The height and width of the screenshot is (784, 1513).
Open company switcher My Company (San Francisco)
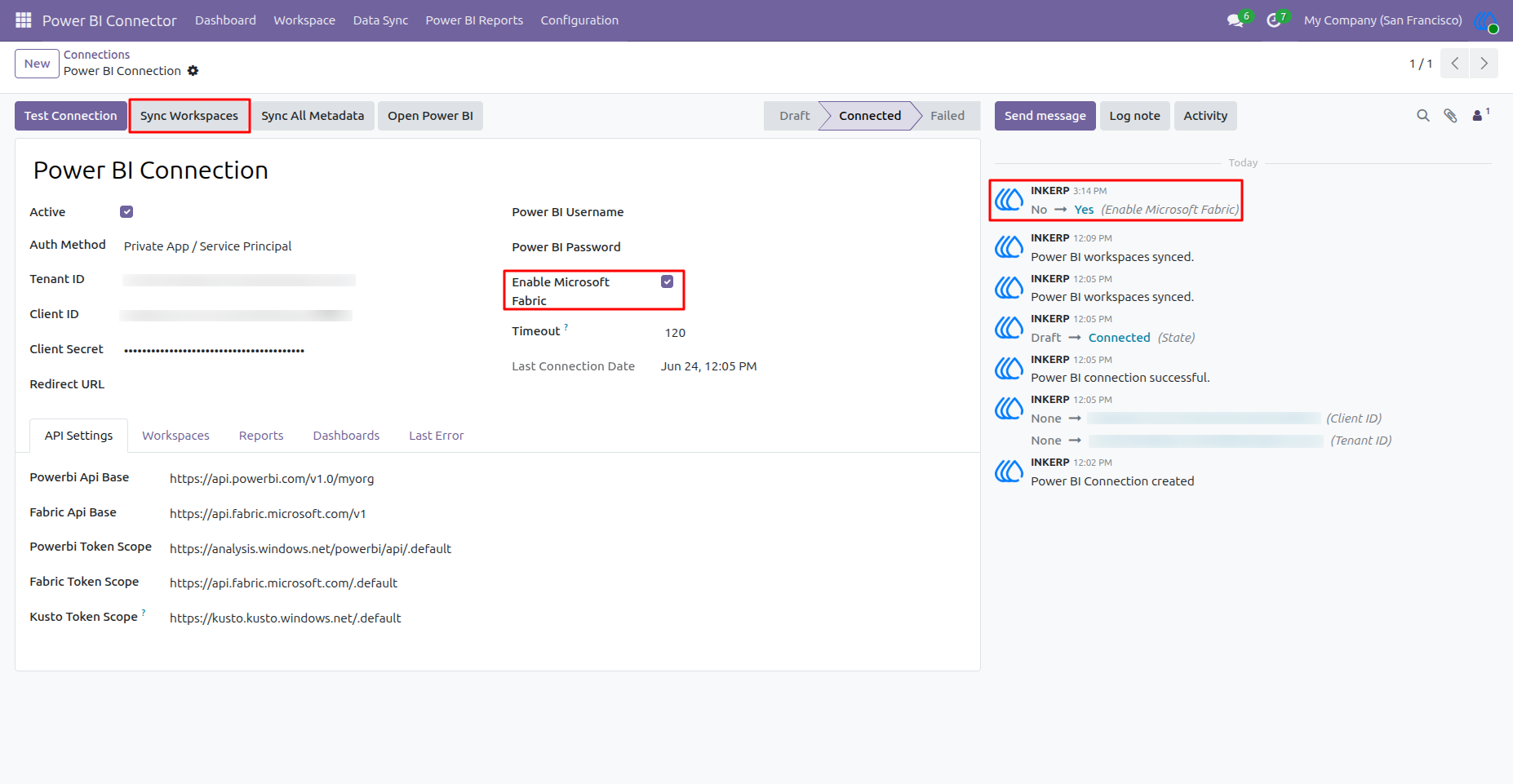tap(1382, 20)
